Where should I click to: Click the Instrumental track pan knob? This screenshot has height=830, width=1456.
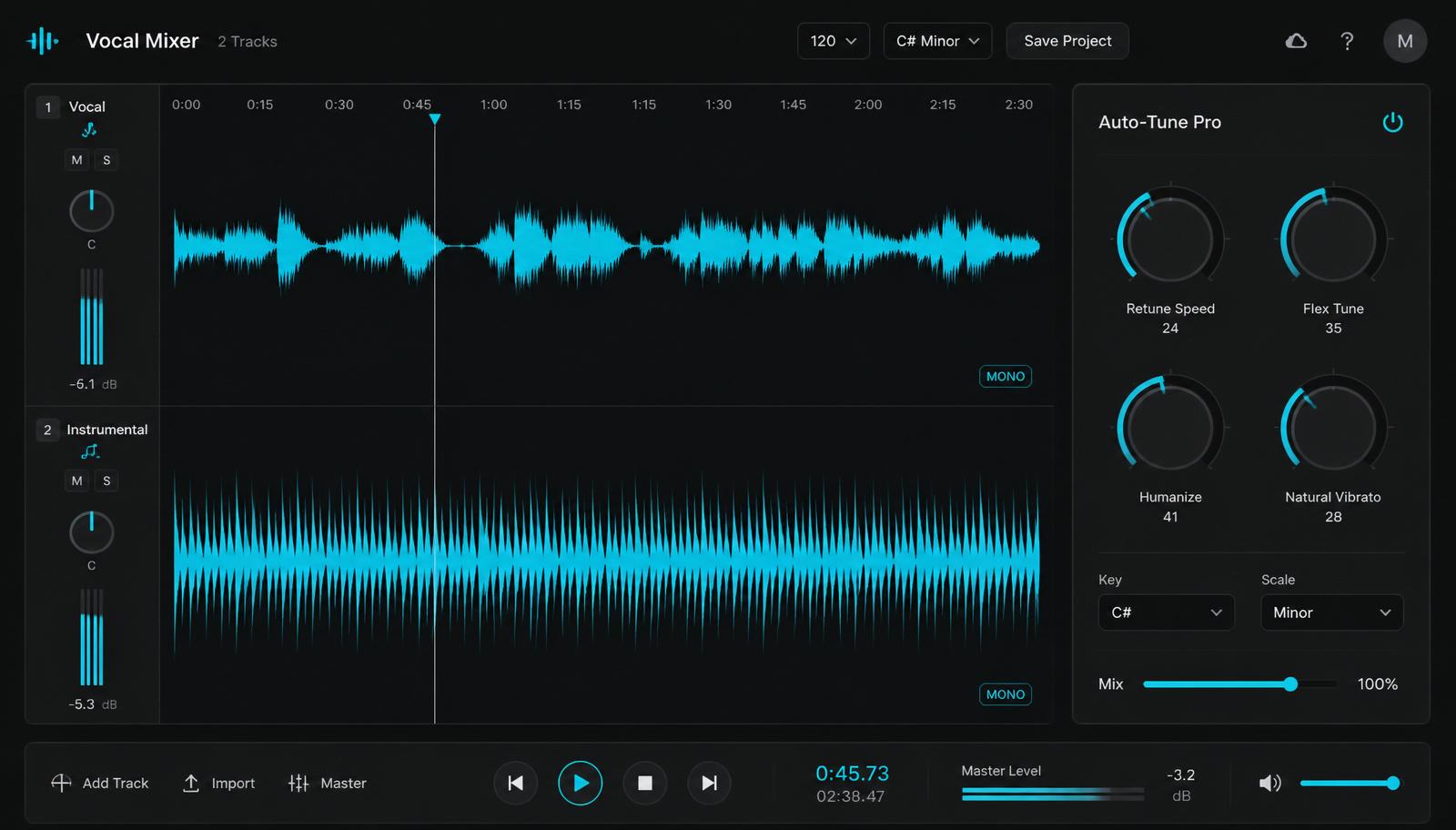click(x=91, y=532)
